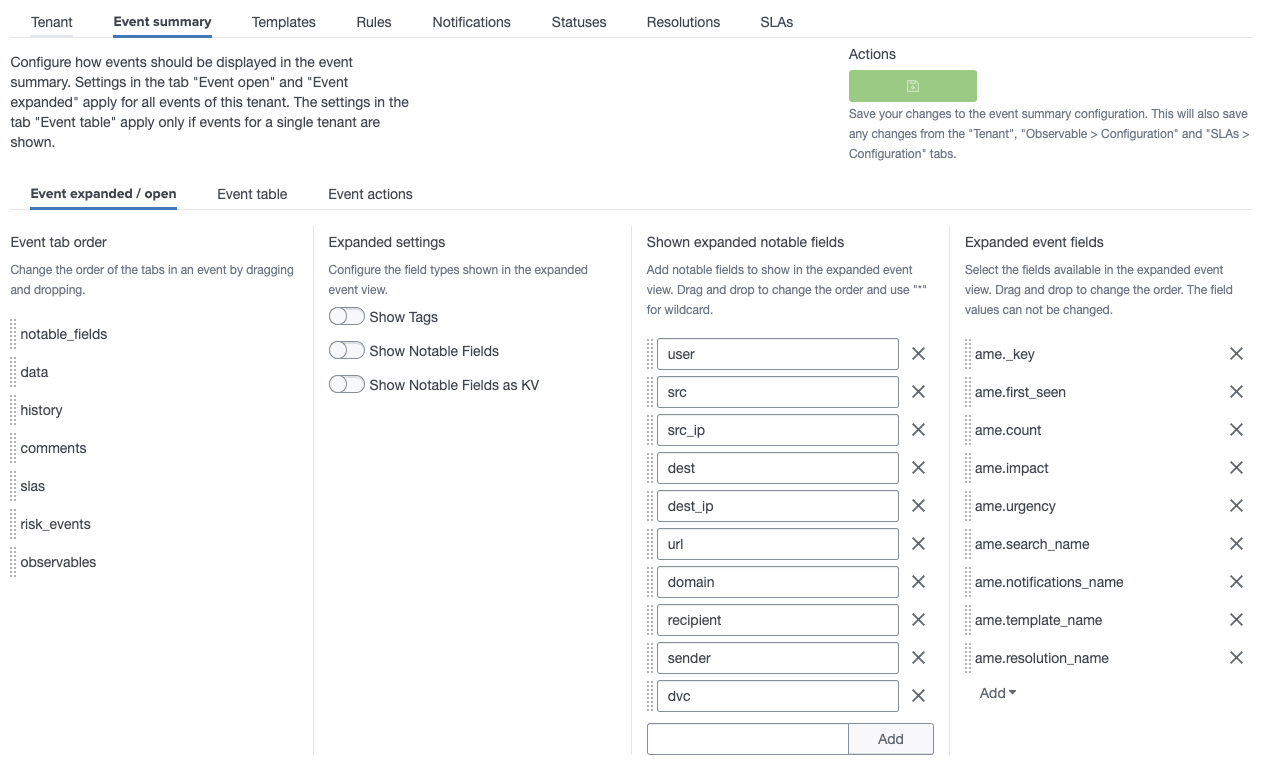Viewport: 1261px width, 777px height.
Task: Click the save configuration icon under Actions
Action: coord(912,86)
